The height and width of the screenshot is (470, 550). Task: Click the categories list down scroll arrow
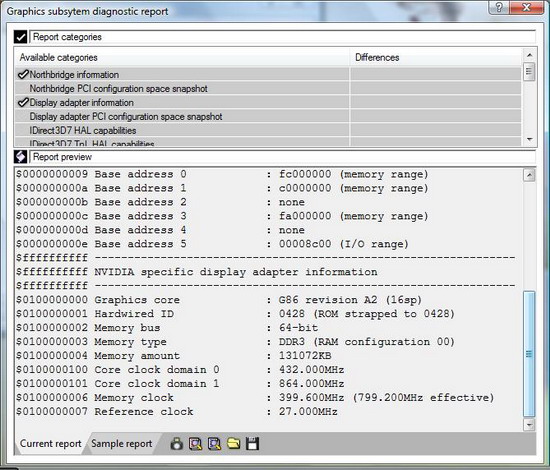pos(529,140)
